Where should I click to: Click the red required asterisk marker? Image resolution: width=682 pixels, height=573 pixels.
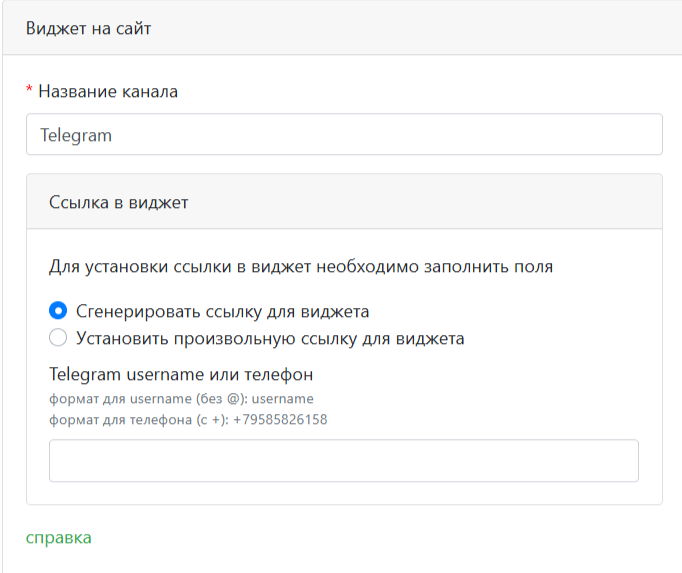pos(30,90)
